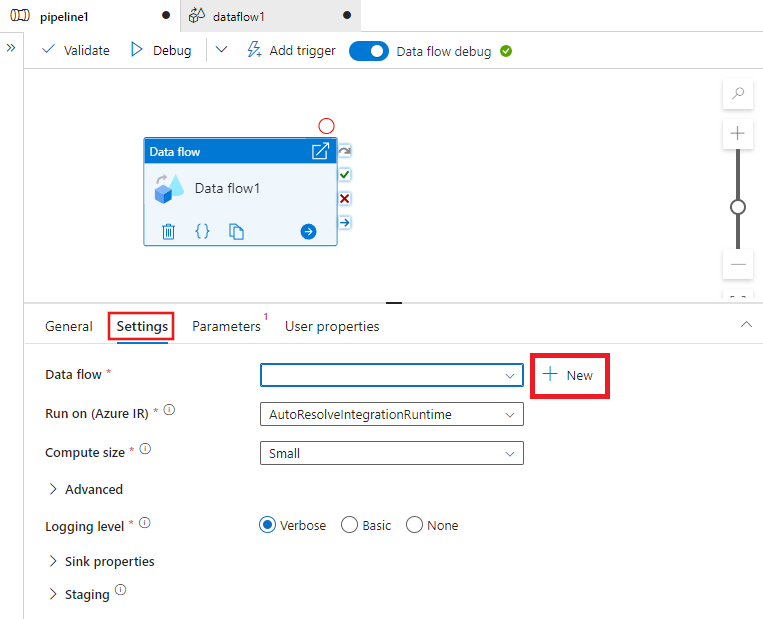Select the upon skip output connector
Screen dimensions: 763x619
click(345, 151)
